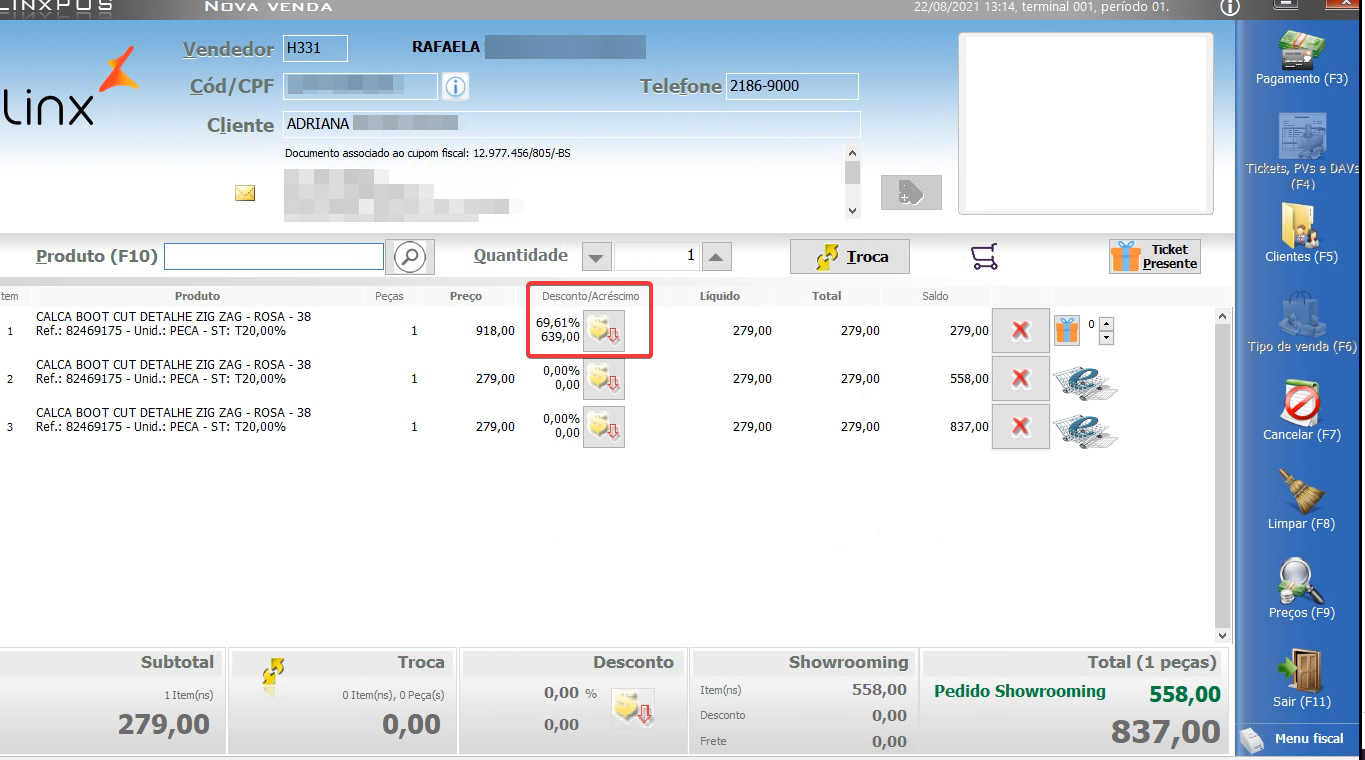
Task: Open Tickets, PVs e DAVs (F4)
Action: (x=1301, y=150)
